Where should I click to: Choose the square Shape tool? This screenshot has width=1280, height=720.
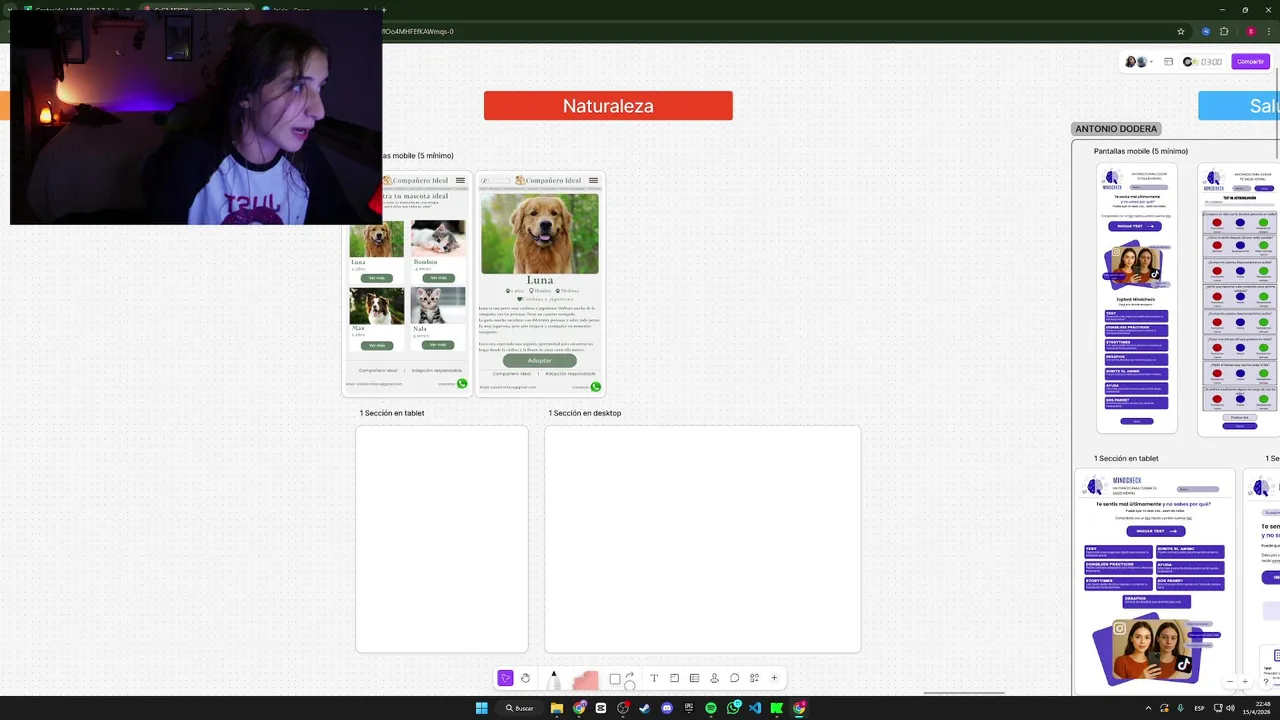tap(615, 678)
